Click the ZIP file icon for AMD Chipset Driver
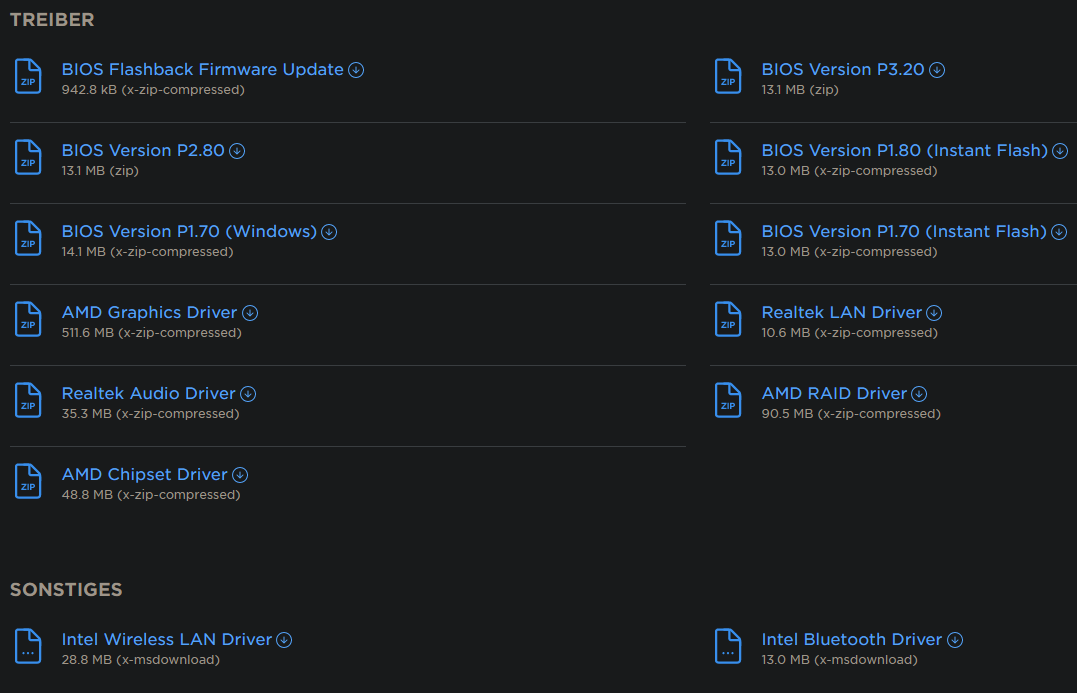 (x=28, y=481)
